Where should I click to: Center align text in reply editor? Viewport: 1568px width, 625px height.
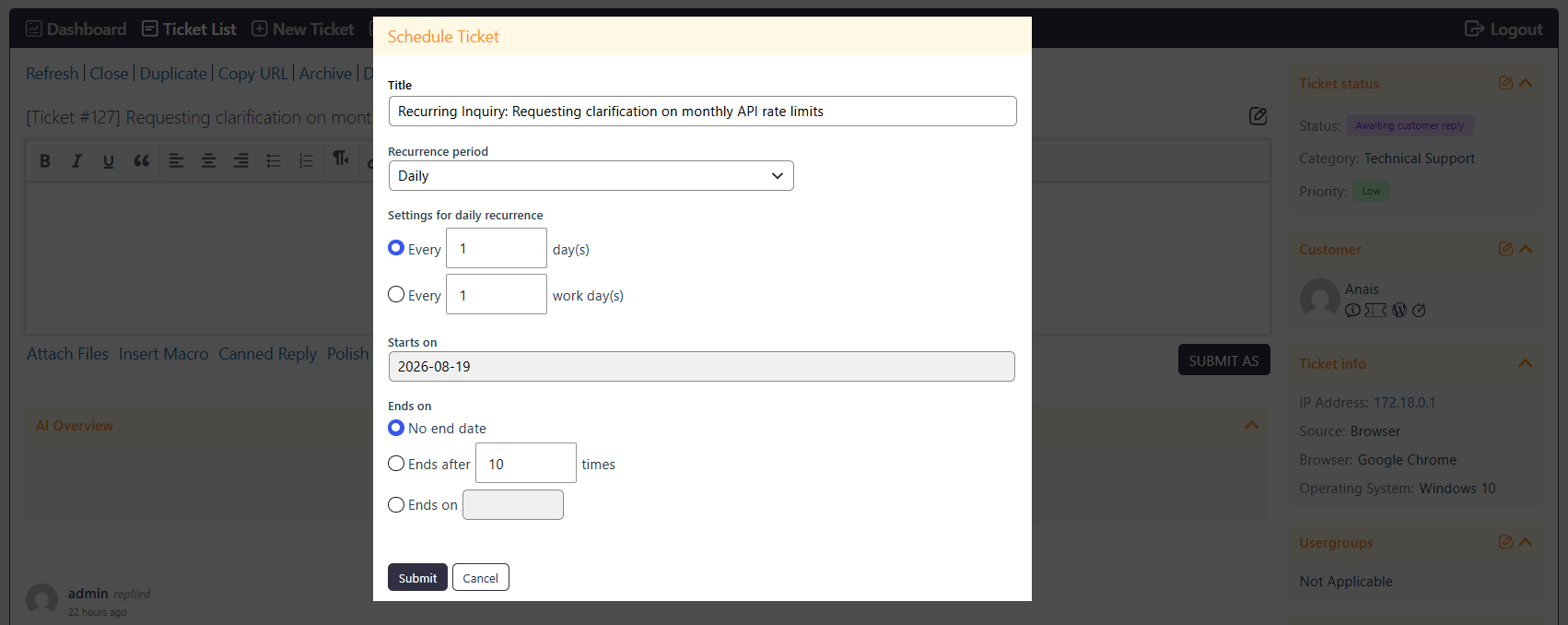209,160
